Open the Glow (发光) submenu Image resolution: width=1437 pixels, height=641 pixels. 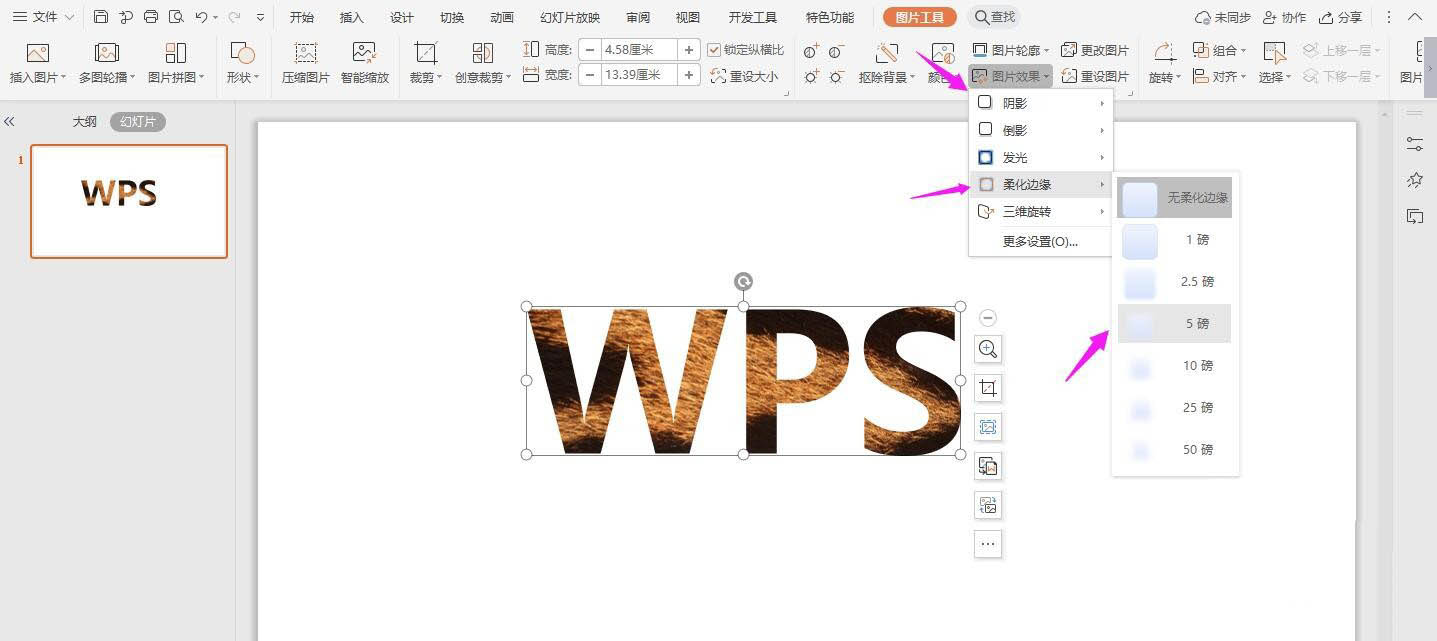pyautogui.click(x=1041, y=157)
